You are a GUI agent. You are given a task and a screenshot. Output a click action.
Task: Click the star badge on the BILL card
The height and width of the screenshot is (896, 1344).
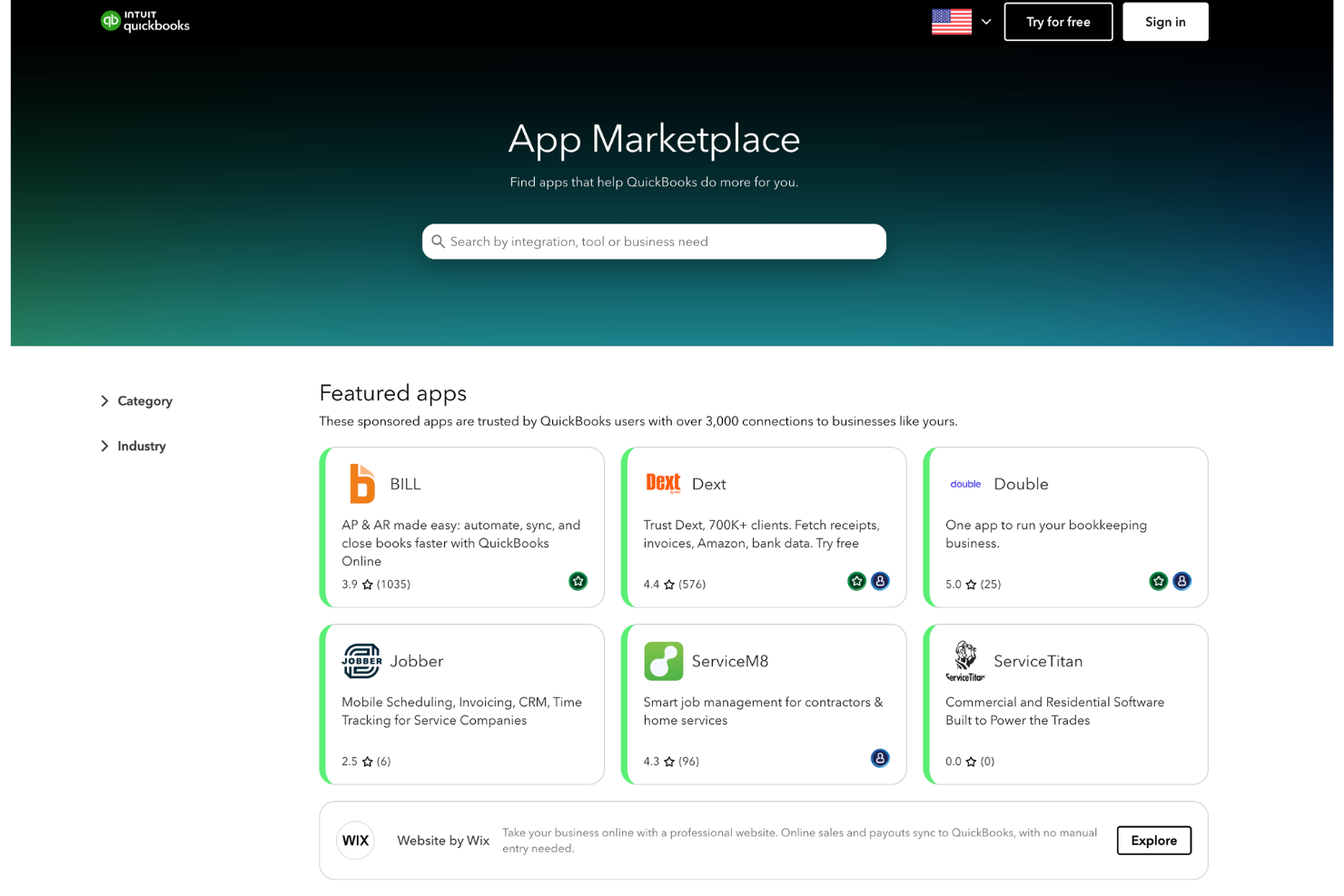[x=578, y=581]
